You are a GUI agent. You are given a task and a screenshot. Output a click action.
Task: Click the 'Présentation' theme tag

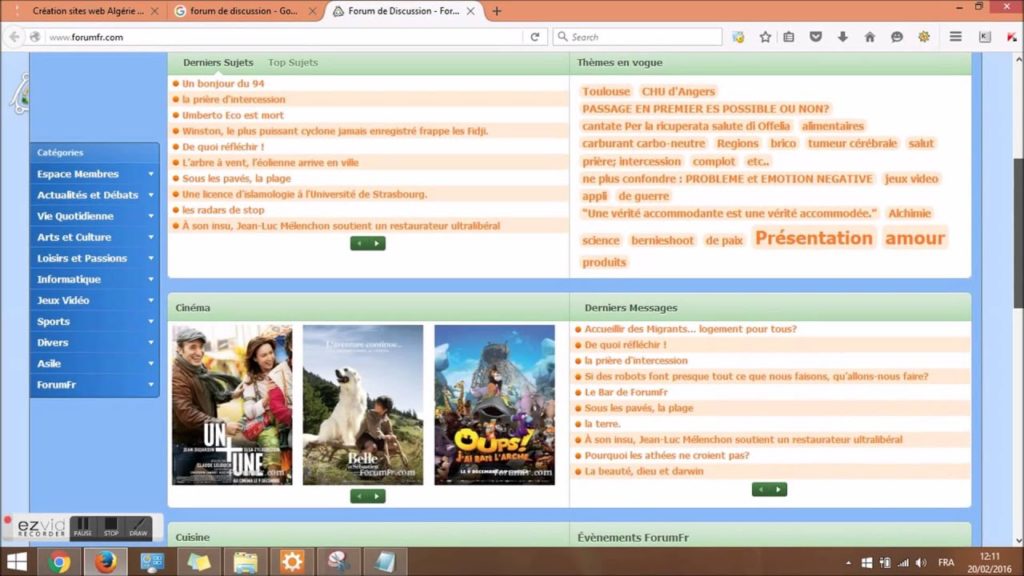814,238
